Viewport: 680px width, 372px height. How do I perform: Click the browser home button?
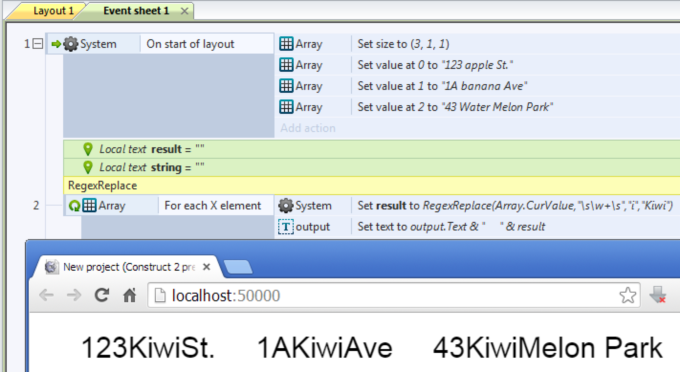click(x=130, y=295)
